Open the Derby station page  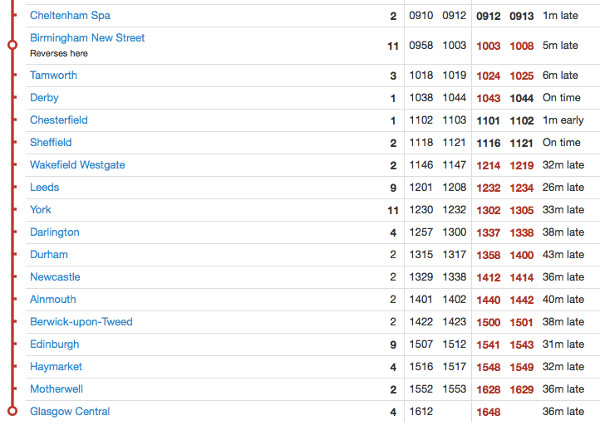44,98
